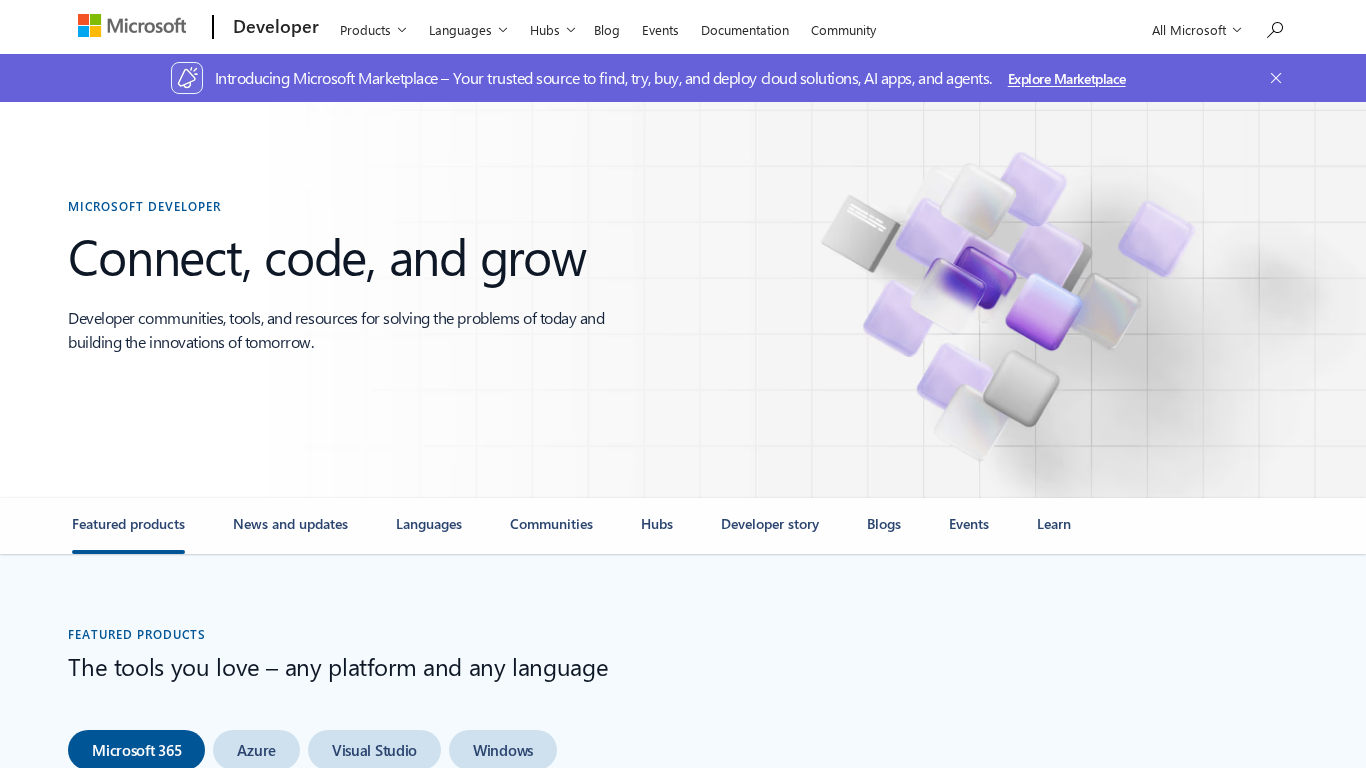This screenshot has height=768, width=1366.
Task: Select the Azure product pill
Action: 256,750
